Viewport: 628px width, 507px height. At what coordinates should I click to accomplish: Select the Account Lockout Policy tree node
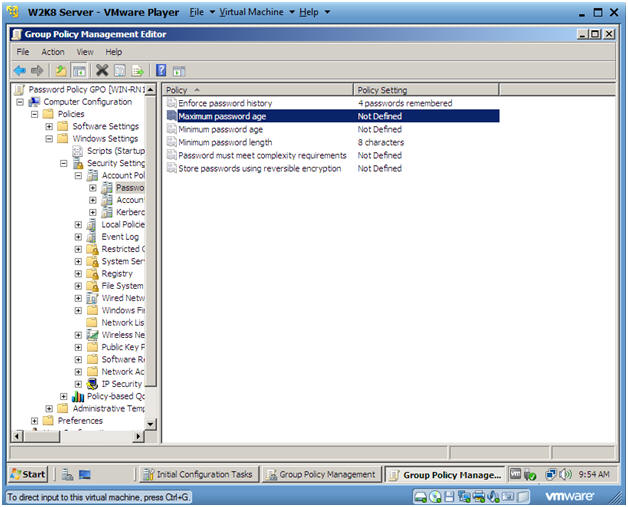tap(130, 200)
